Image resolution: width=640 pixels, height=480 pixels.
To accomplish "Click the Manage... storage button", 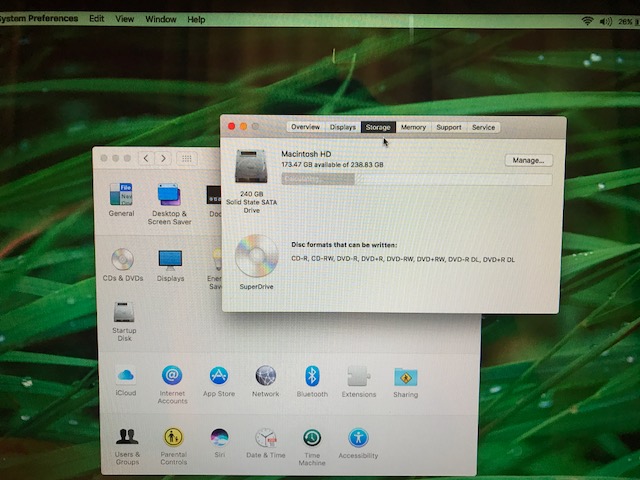I will tap(527, 160).
